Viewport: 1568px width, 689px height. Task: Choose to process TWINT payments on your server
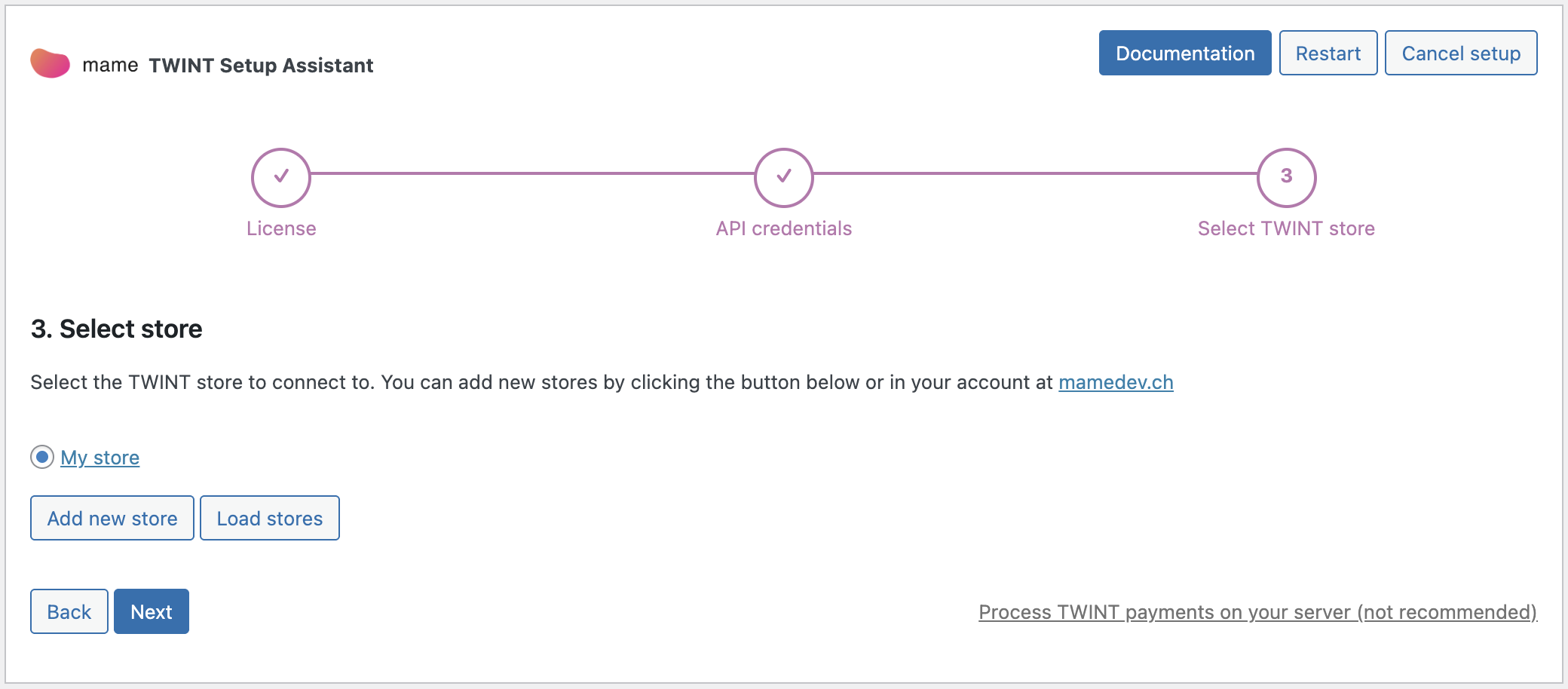pos(1257,612)
